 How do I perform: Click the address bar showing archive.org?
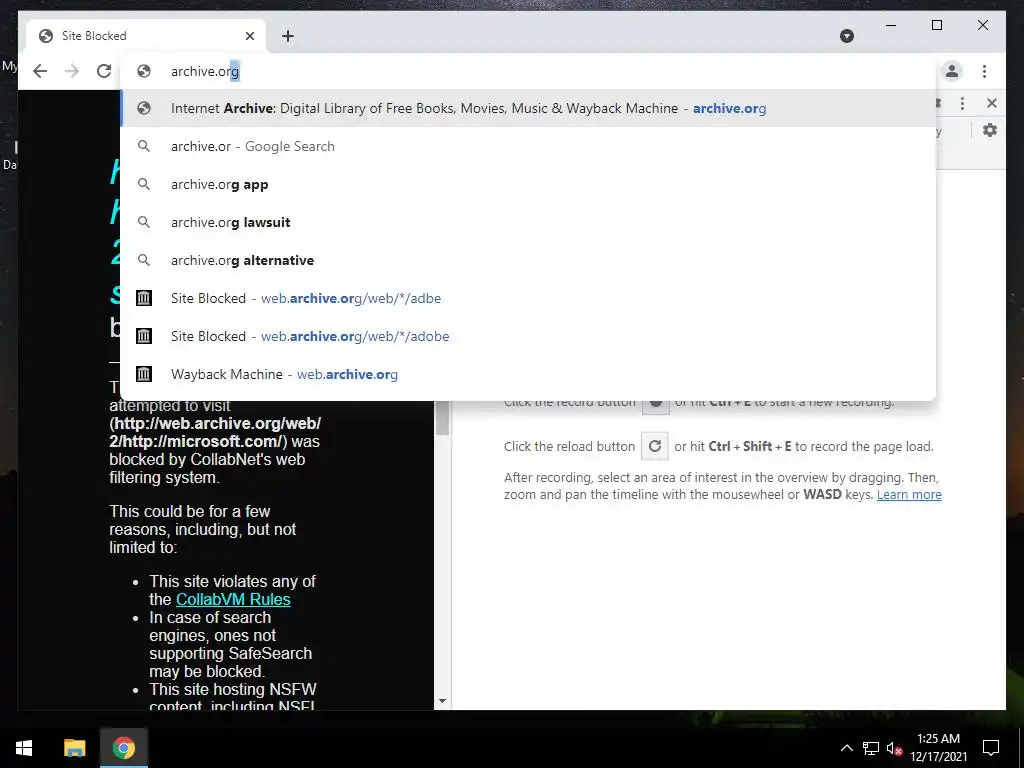tap(528, 71)
